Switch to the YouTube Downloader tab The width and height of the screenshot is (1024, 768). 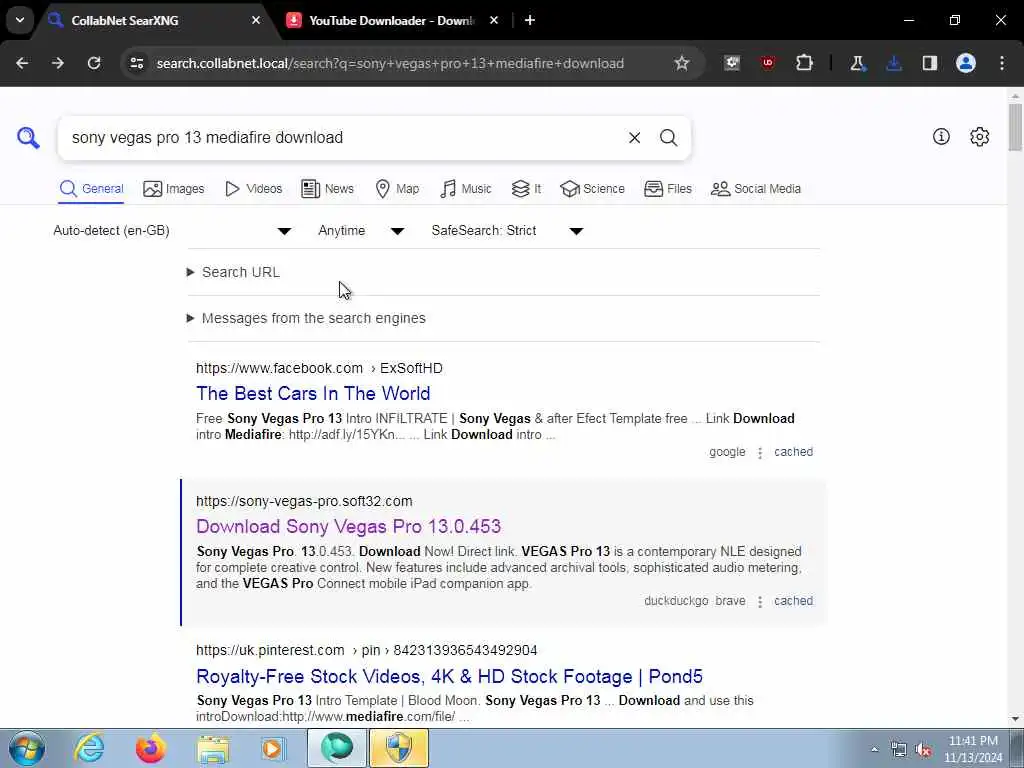click(x=391, y=20)
